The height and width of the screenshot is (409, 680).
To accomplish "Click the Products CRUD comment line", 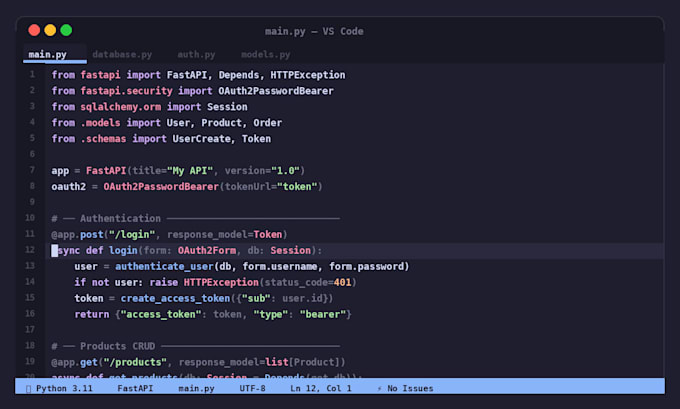I will coord(195,346).
